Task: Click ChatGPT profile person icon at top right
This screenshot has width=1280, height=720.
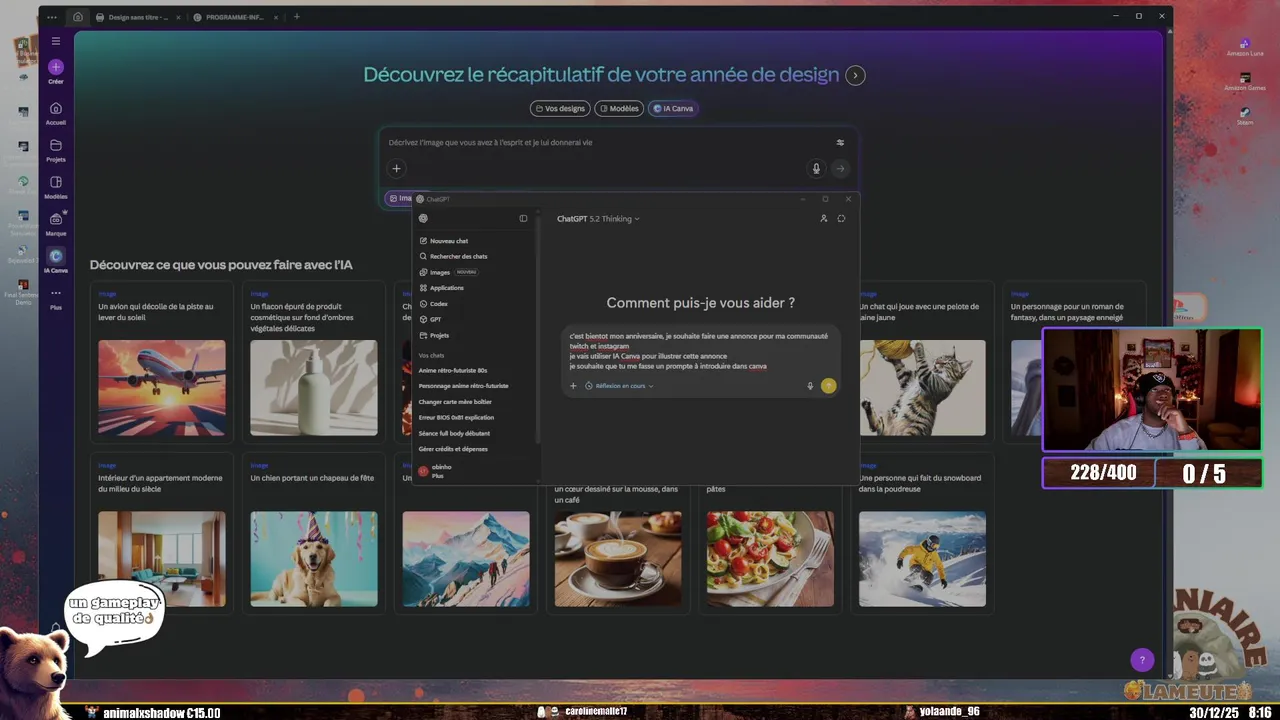Action: click(x=824, y=218)
